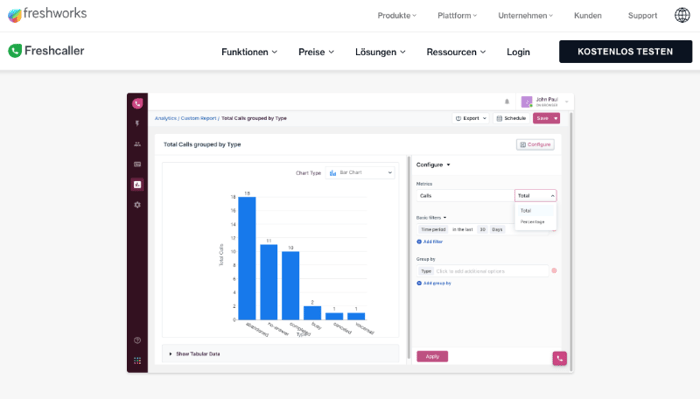This screenshot has height=399, width=700.
Task: Click the Login link
Action: [518, 52]
